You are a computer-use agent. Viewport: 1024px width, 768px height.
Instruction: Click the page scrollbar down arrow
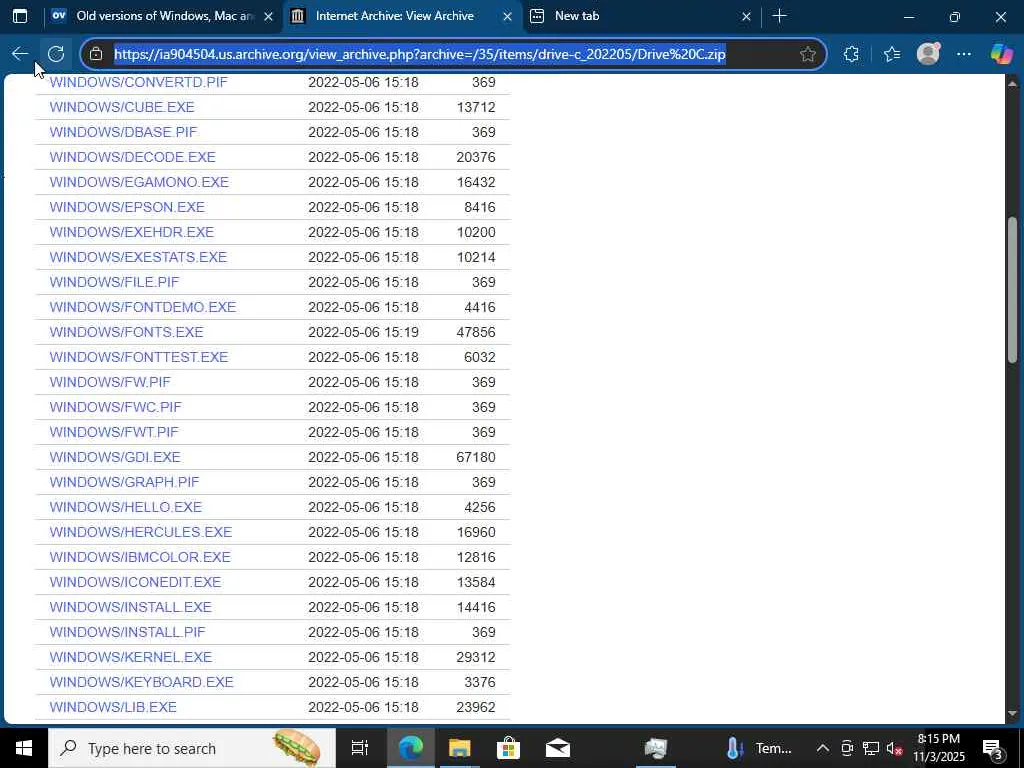[x=1013, y=713]
